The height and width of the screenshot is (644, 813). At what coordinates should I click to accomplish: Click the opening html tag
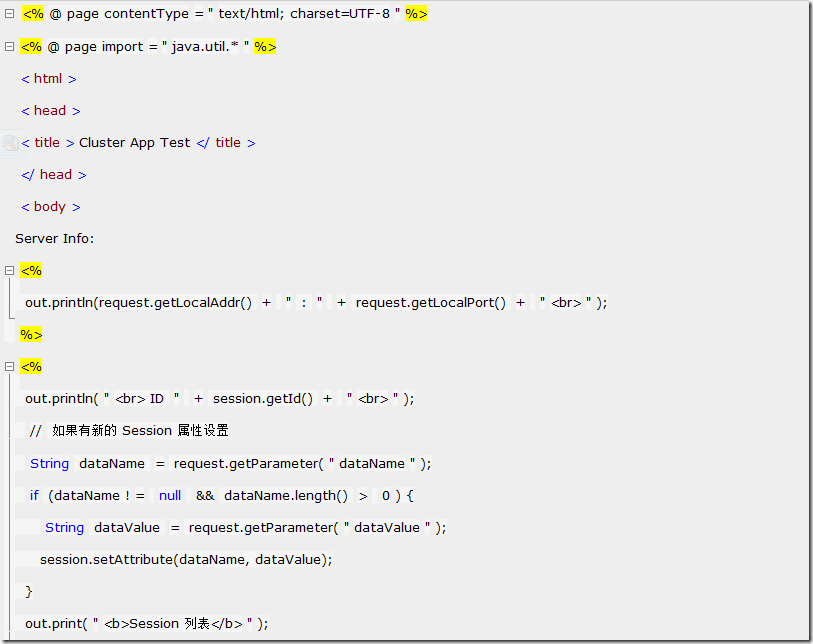pos(49,79)
